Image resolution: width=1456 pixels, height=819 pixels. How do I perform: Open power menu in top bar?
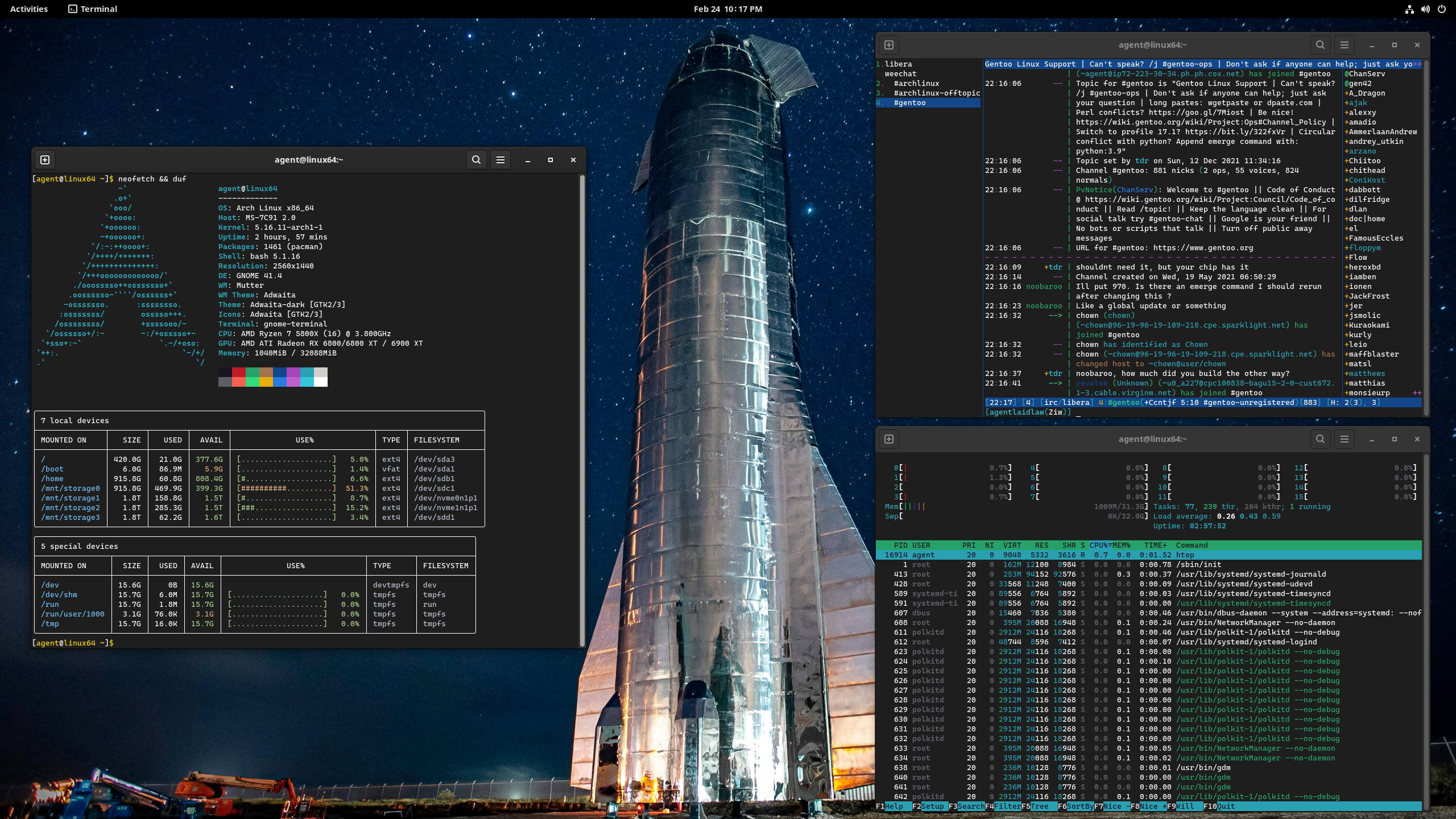click(x=1441, y=9)
